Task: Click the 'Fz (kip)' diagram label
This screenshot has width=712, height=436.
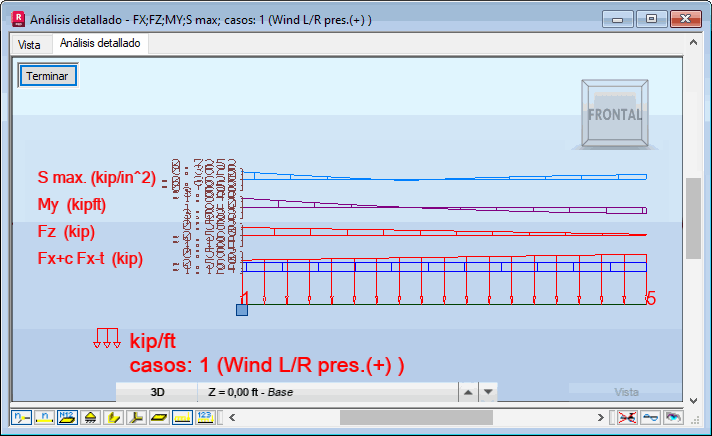Action: [66, 232]
